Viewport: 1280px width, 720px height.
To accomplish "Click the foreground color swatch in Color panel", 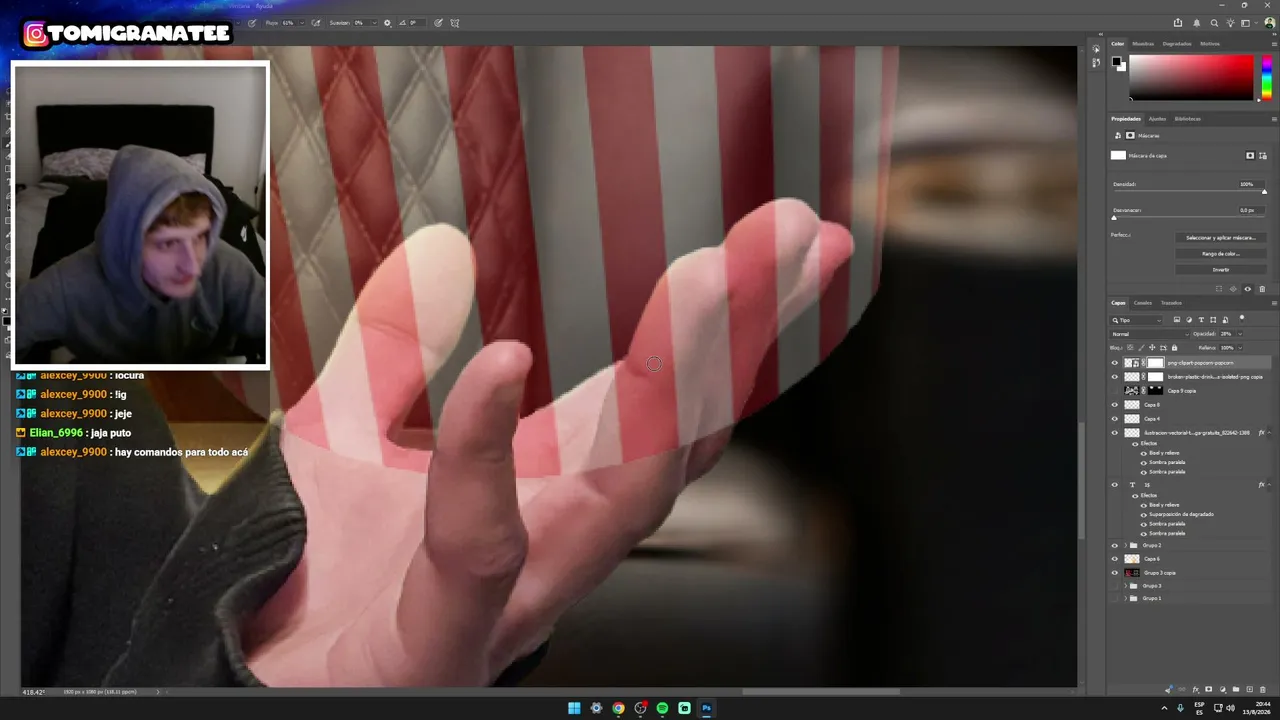I will pyautogui.click(x=1117, y=62).
